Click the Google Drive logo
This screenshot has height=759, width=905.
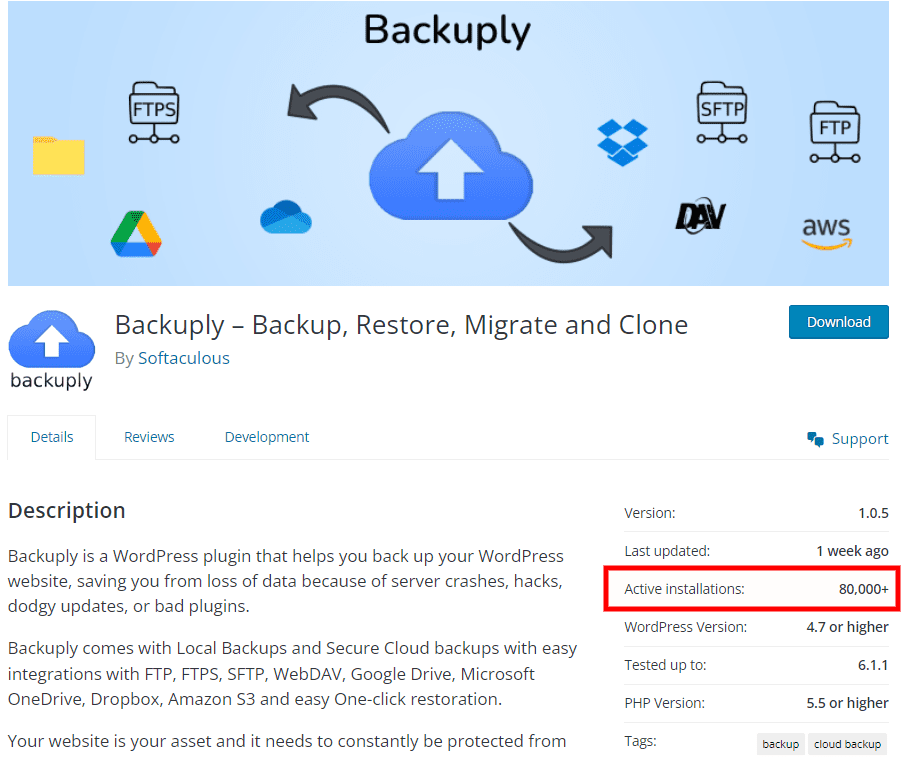tap(136, 235)
